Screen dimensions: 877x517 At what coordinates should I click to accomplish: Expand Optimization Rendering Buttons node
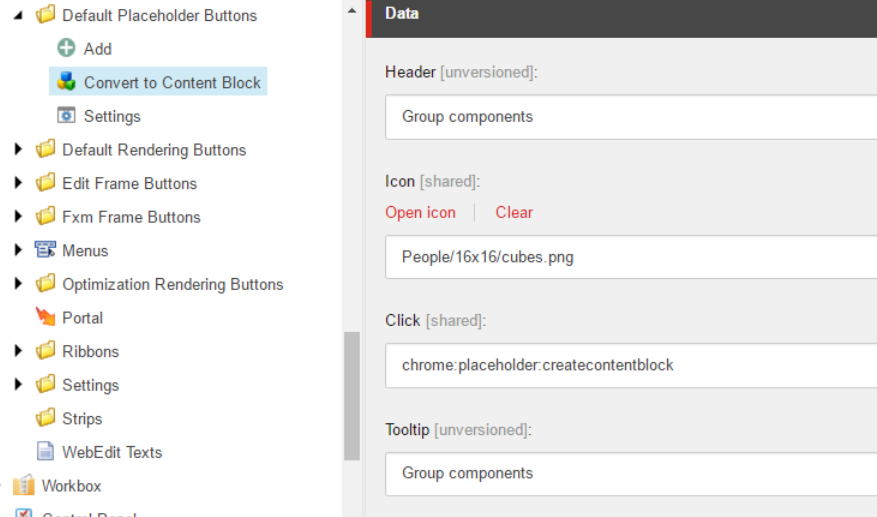pyautogui.click(x=18, y=284)
